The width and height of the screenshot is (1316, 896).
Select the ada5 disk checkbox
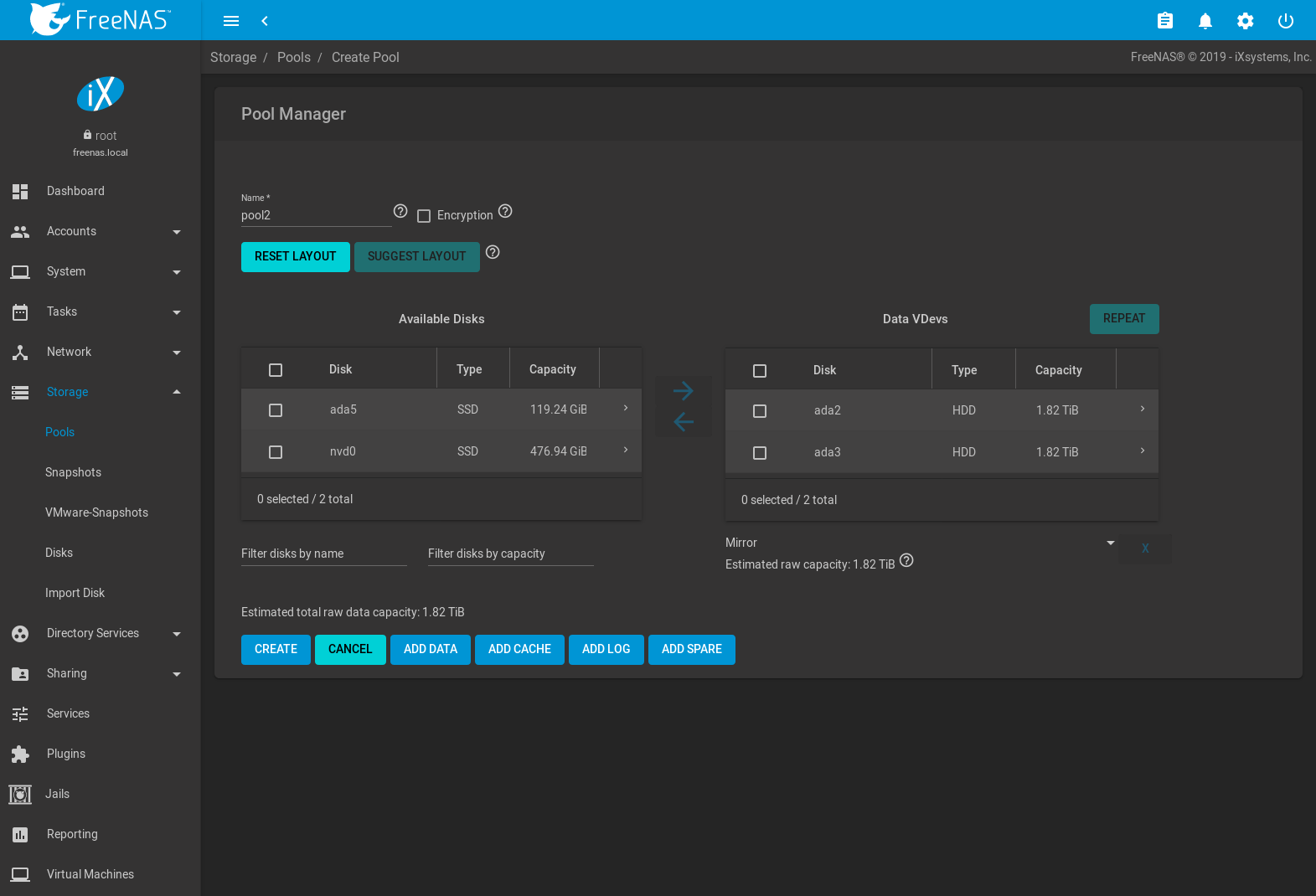(x=276, y=410)
